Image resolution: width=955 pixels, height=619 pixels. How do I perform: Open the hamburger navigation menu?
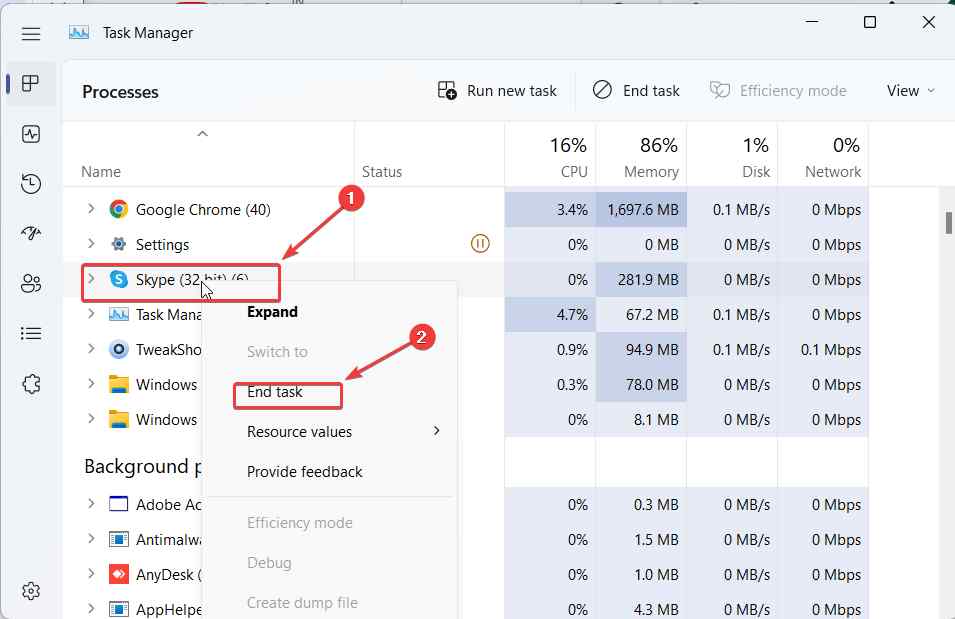coord(30,34)
